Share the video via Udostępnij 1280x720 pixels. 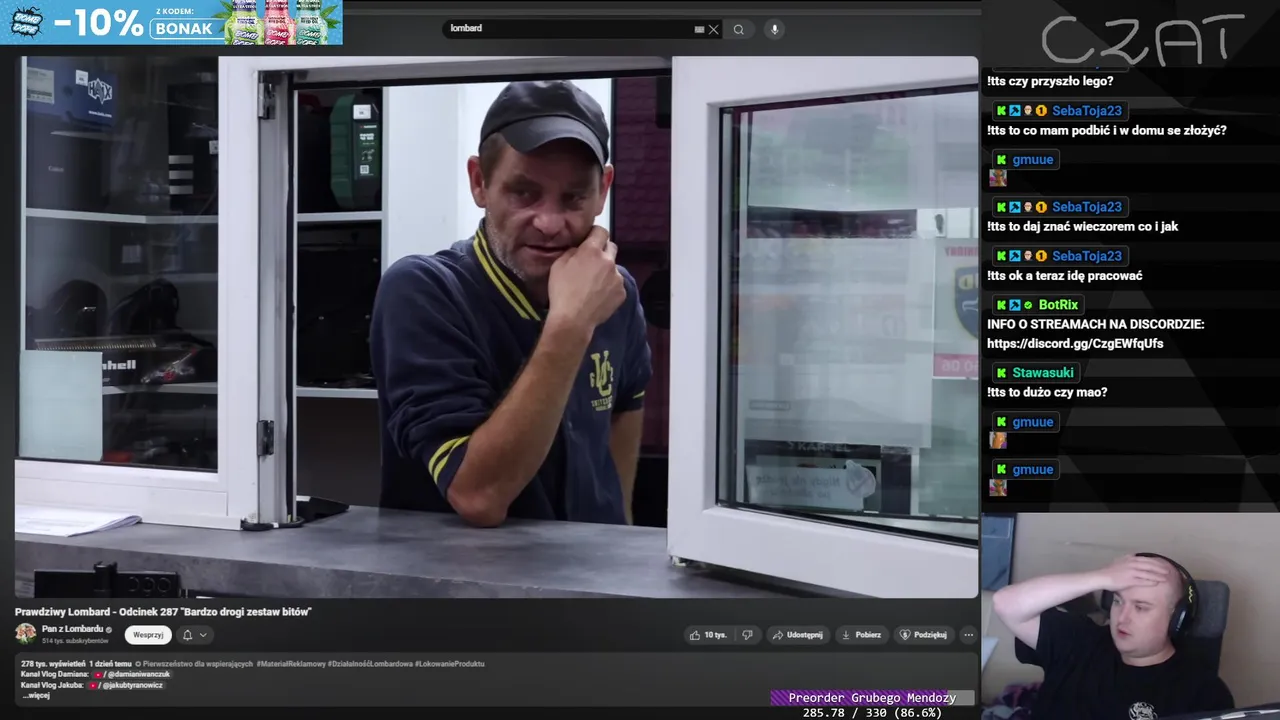coord(797,635)
